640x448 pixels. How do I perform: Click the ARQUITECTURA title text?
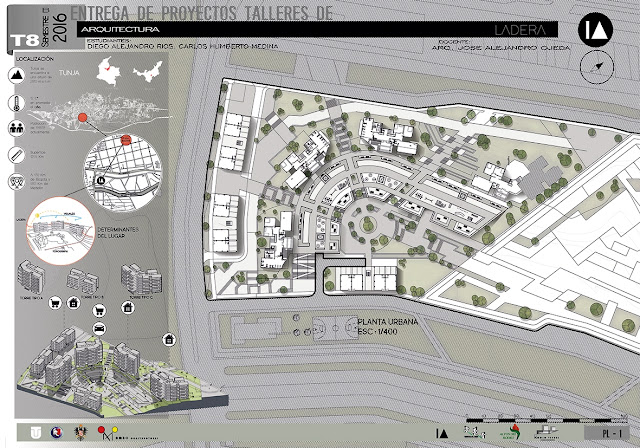point(120,29)
